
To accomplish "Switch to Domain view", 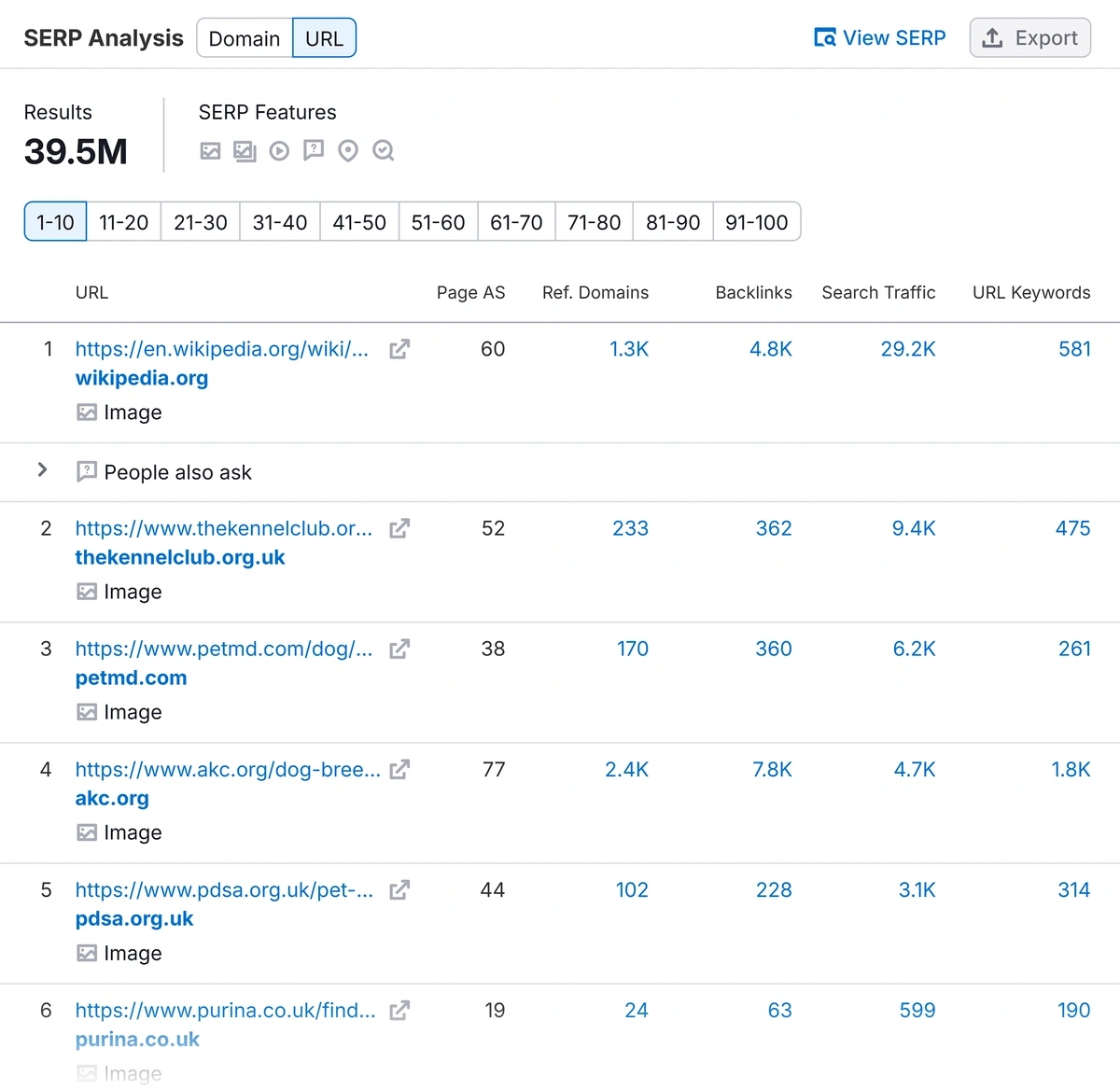I will click(x=245, y=38).
